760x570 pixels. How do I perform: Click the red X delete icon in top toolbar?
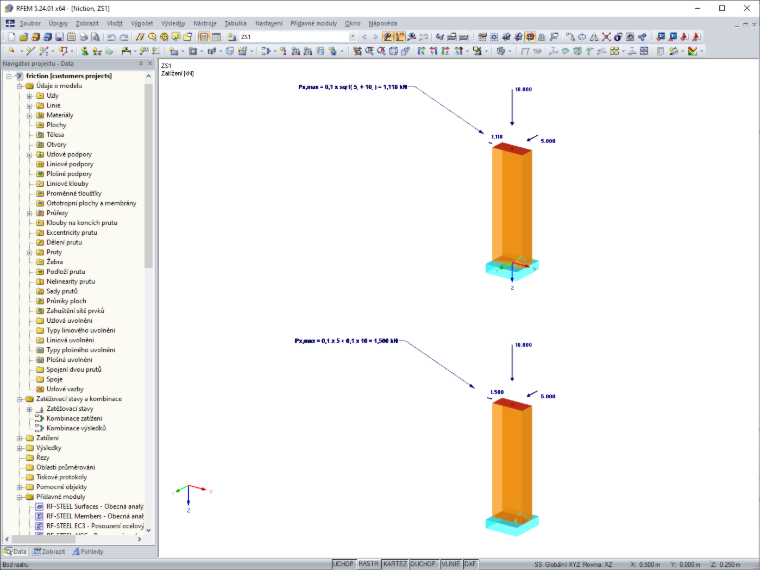point(606,37)
